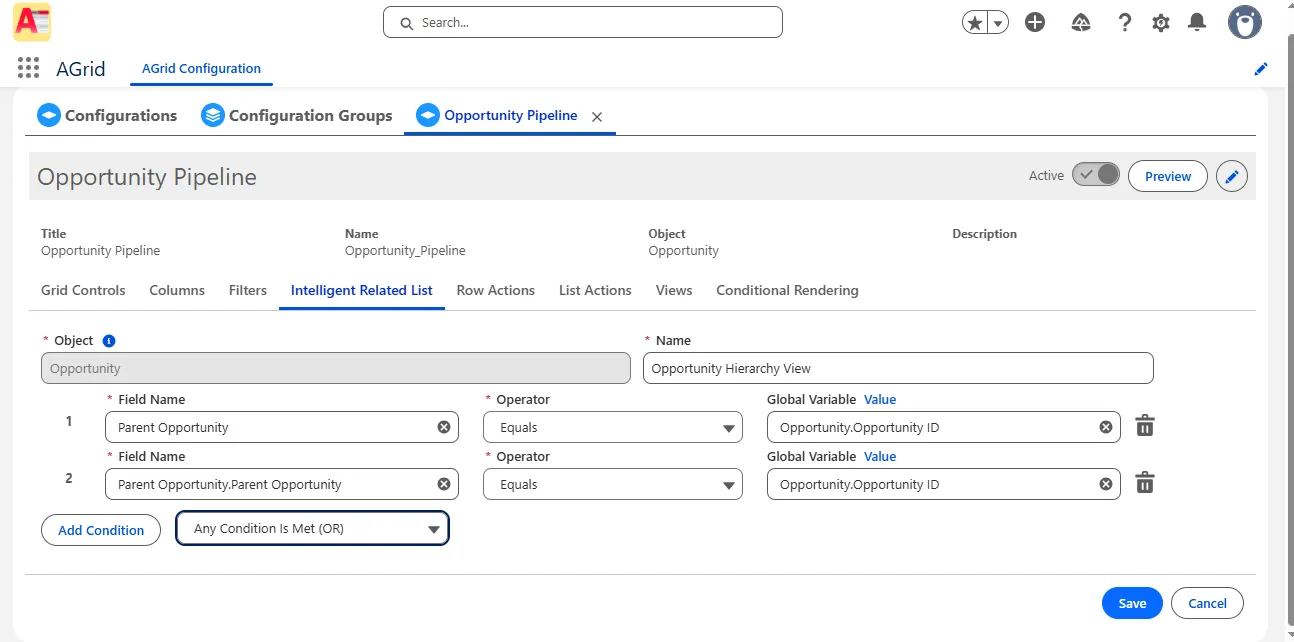Switch to the Columns tab
This screenshot has width=1294, height=642.
pos(177,290)
